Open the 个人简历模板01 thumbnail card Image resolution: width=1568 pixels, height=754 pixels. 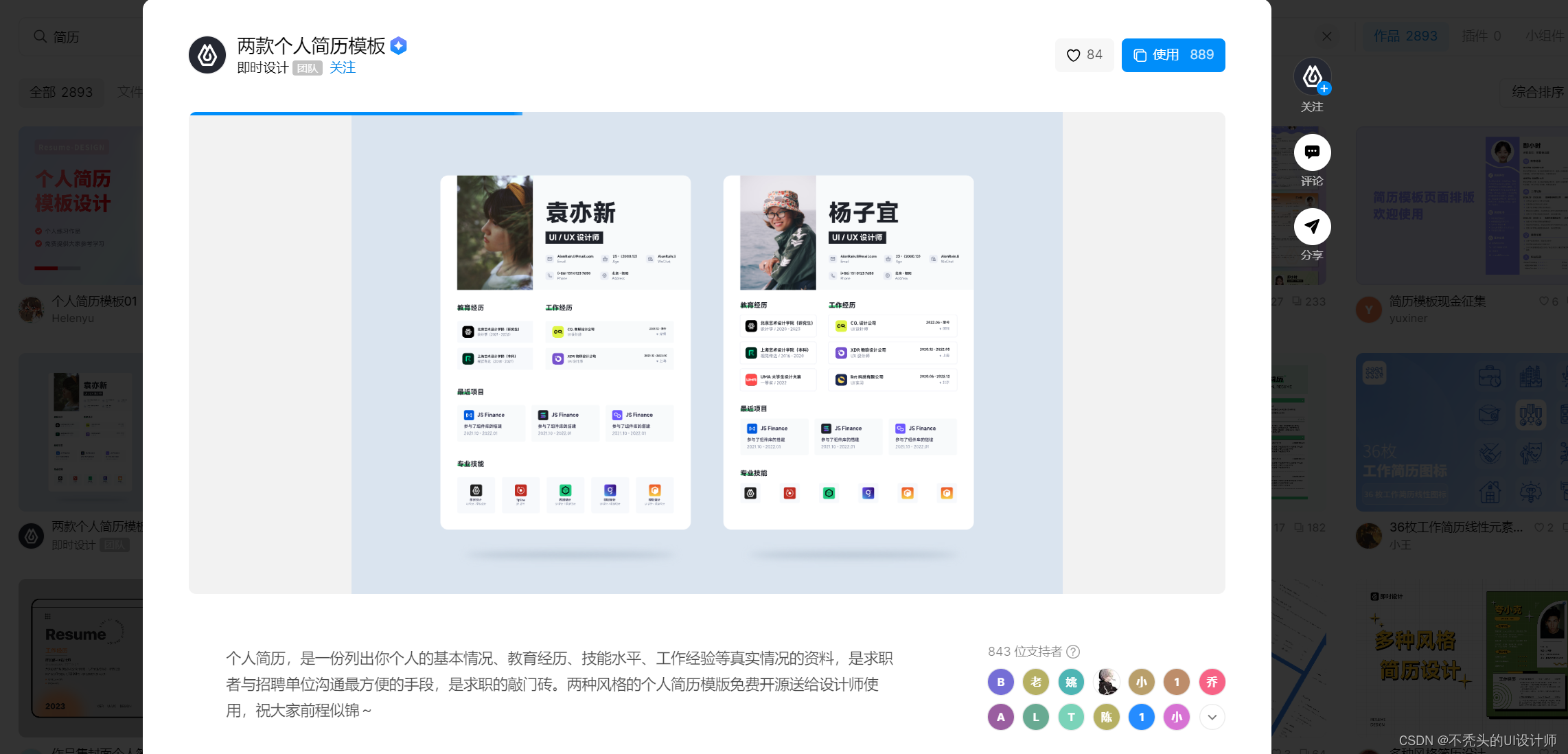pyautogui.click(x=80, y=206)
